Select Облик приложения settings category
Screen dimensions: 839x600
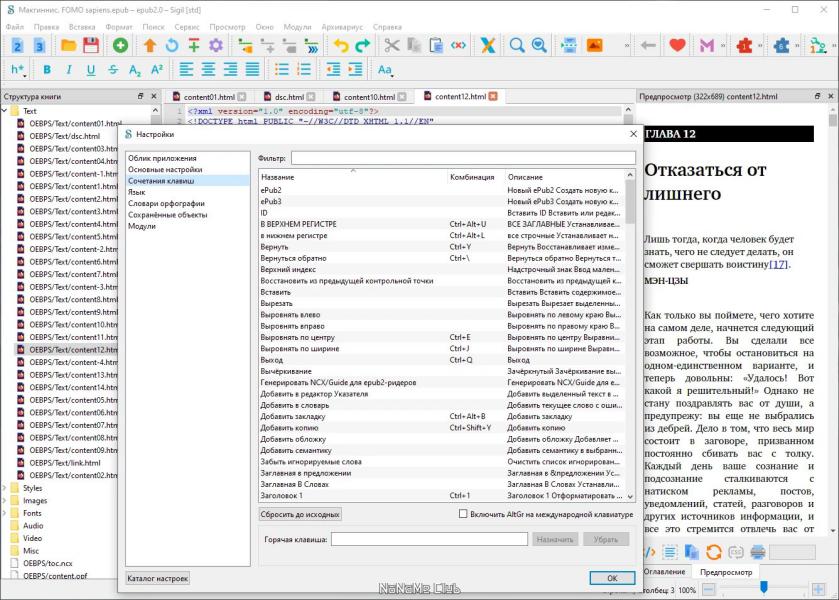point(162,158)
